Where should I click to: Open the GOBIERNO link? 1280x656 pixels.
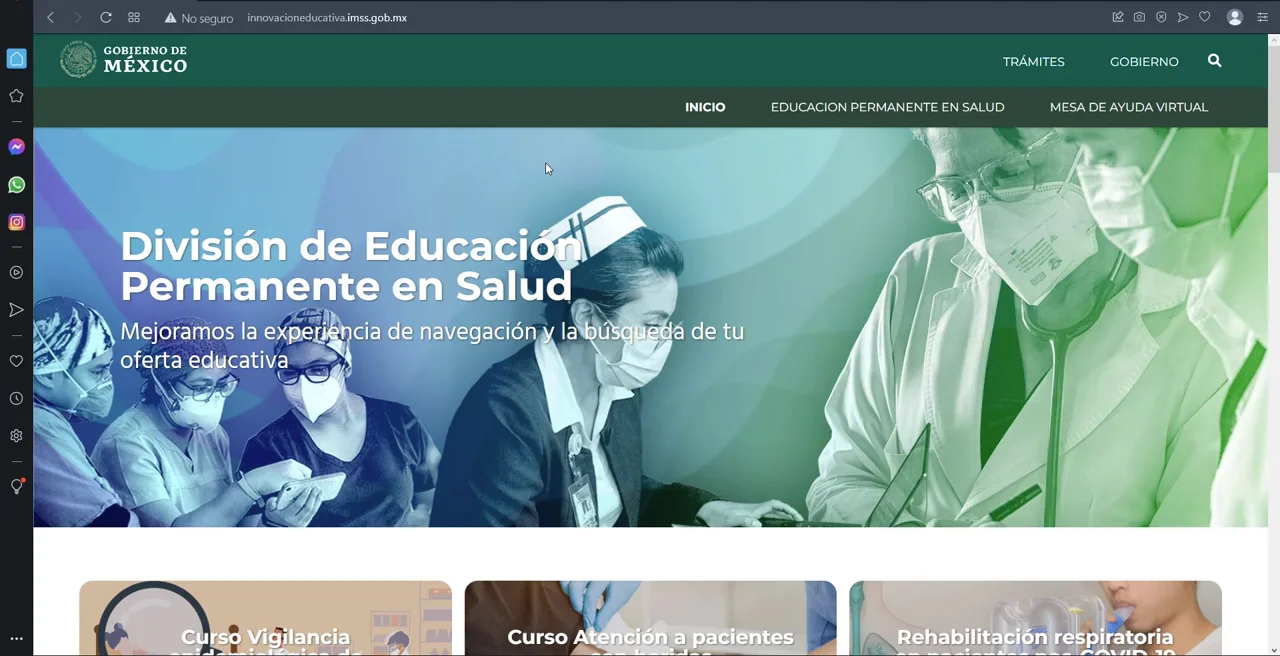pyautogui.click(x=1144, y=62)
